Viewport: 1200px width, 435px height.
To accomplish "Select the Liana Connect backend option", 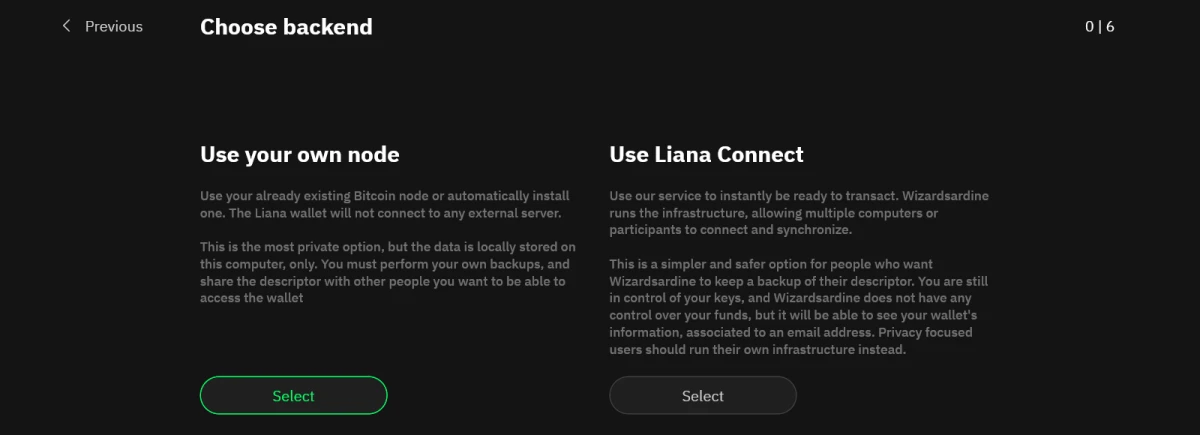I will [702, 396].
